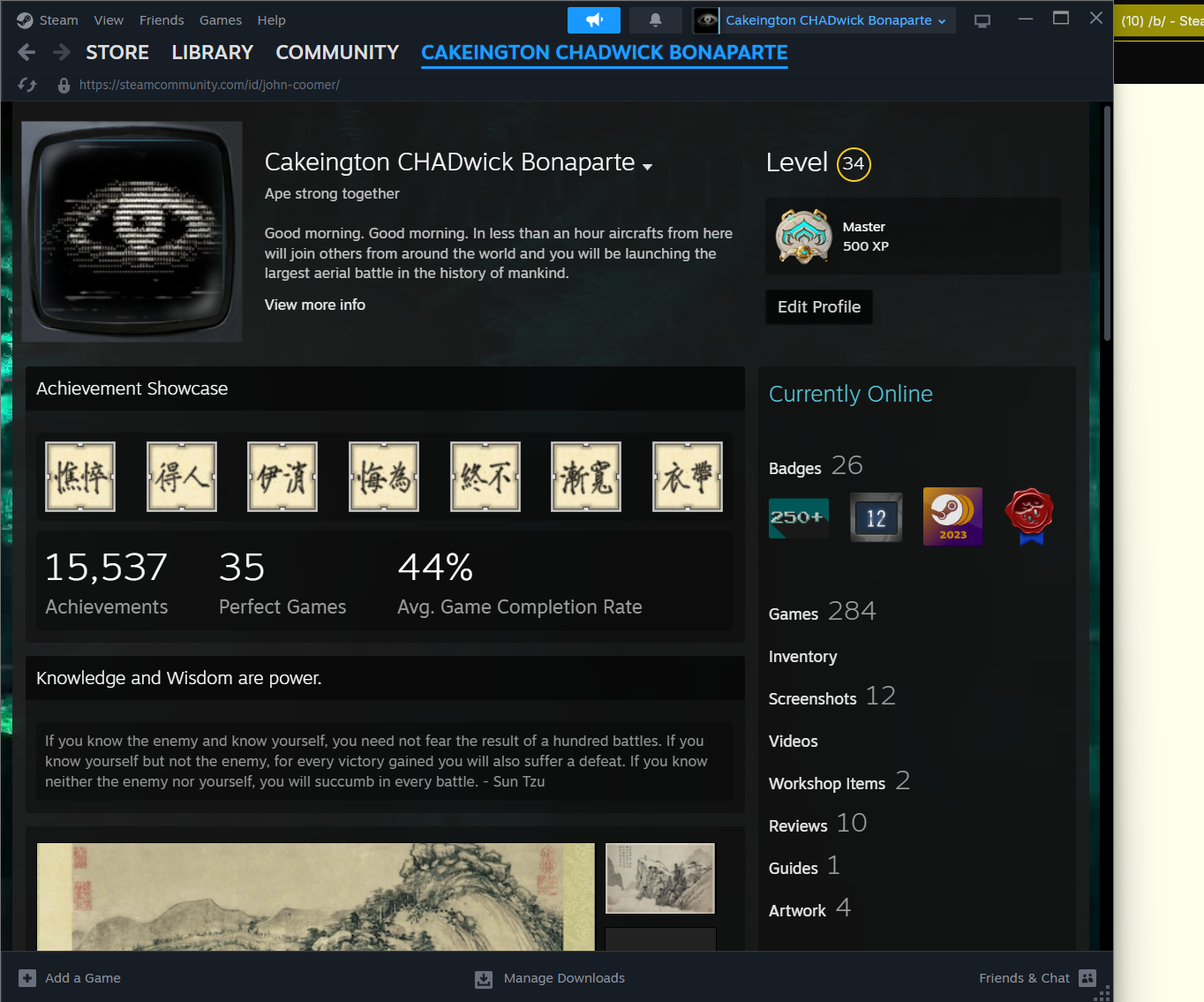Click the page URL address field

[209, 85]
